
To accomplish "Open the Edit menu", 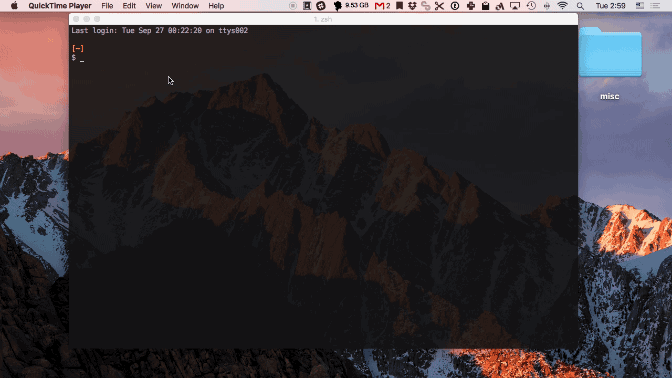I will click(x=129, y=6).
